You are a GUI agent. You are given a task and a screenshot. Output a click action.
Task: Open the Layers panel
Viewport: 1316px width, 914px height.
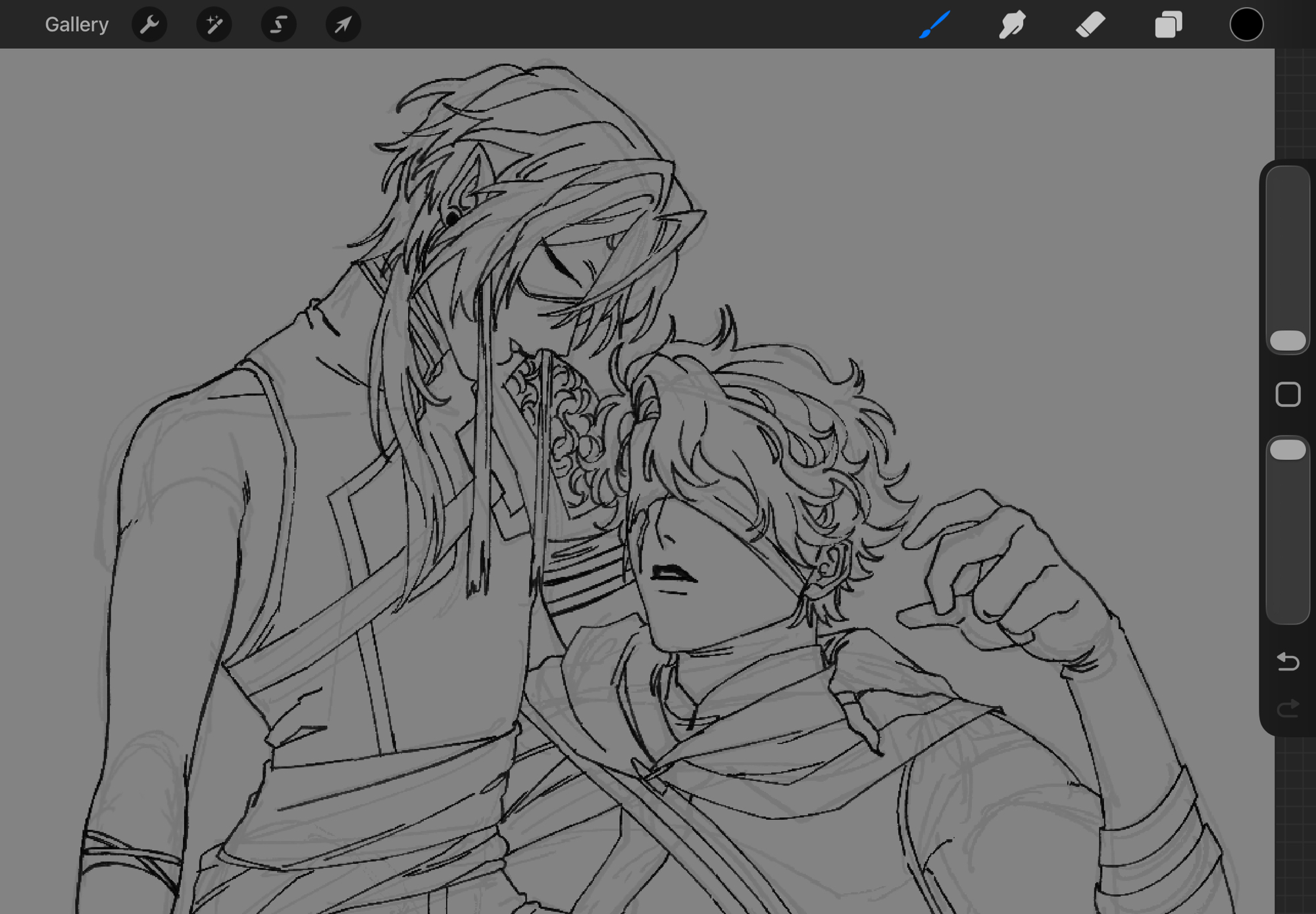[1169, 25]
